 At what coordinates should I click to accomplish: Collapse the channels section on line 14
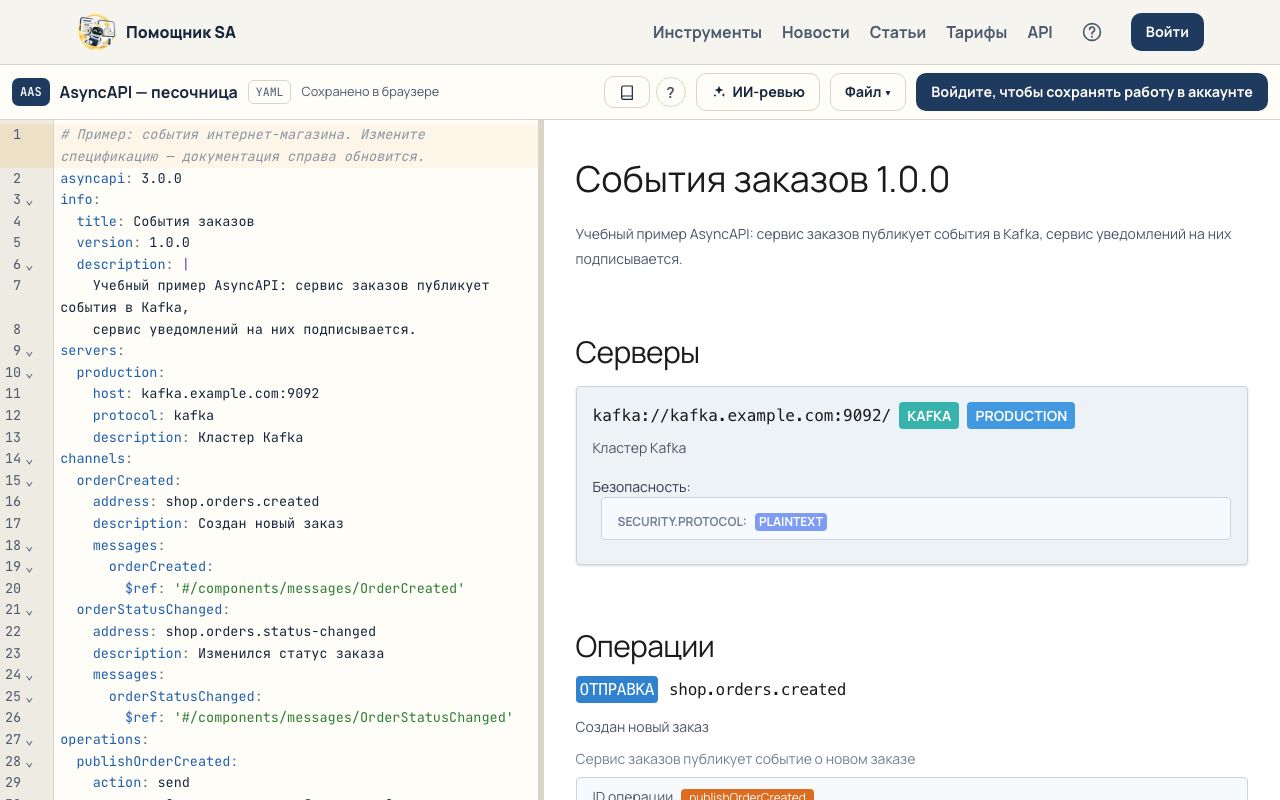click(29, 459)
